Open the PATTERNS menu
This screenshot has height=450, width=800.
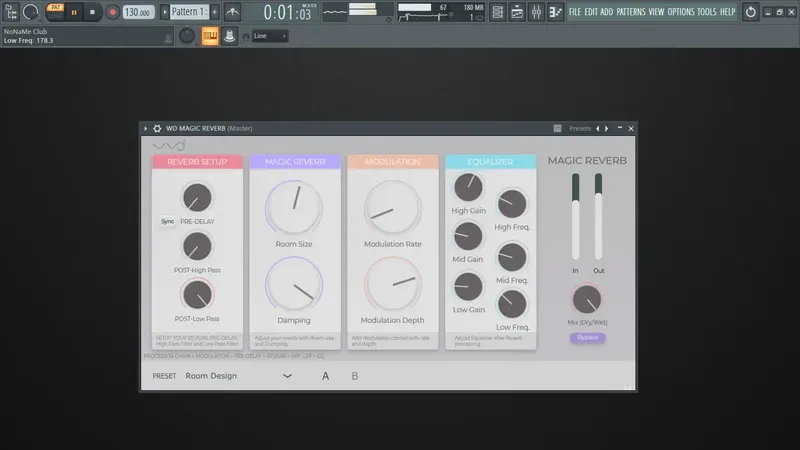[631, 12]
